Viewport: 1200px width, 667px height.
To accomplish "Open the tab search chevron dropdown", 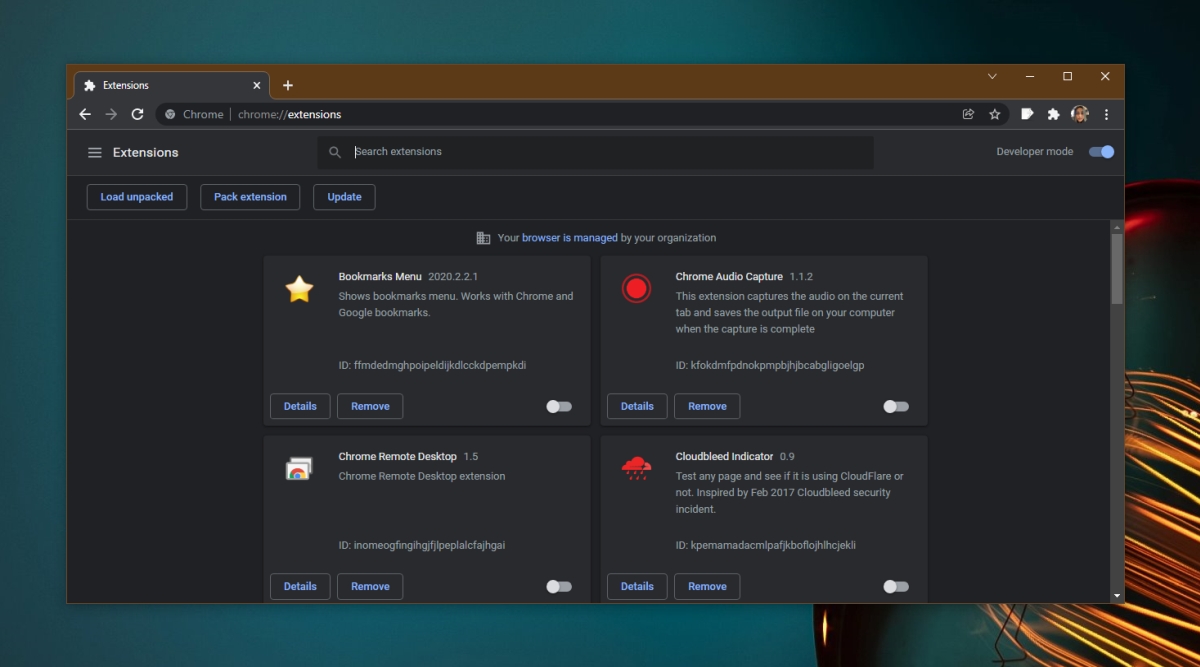I will (992, 77).
